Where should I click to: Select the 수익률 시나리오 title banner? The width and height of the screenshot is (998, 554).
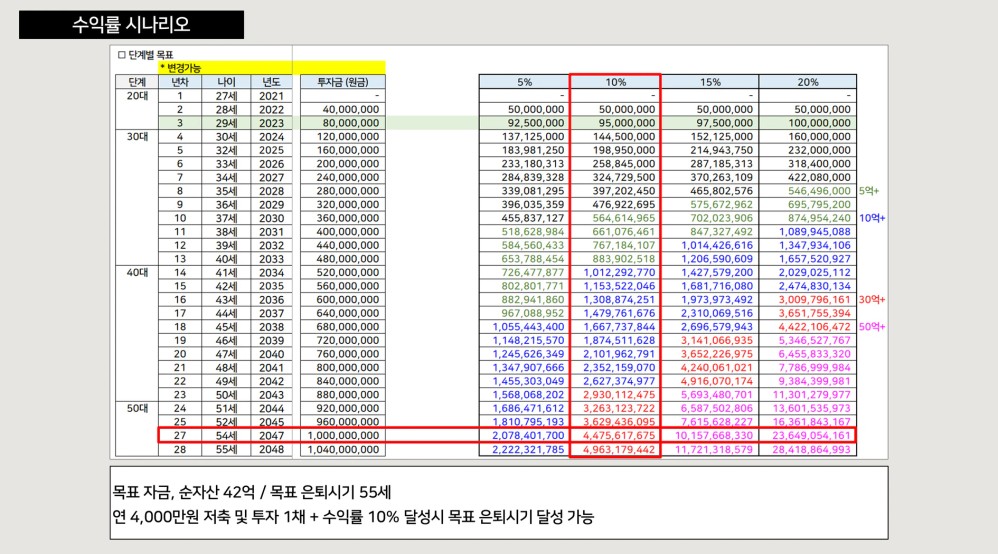click(131, 25)
